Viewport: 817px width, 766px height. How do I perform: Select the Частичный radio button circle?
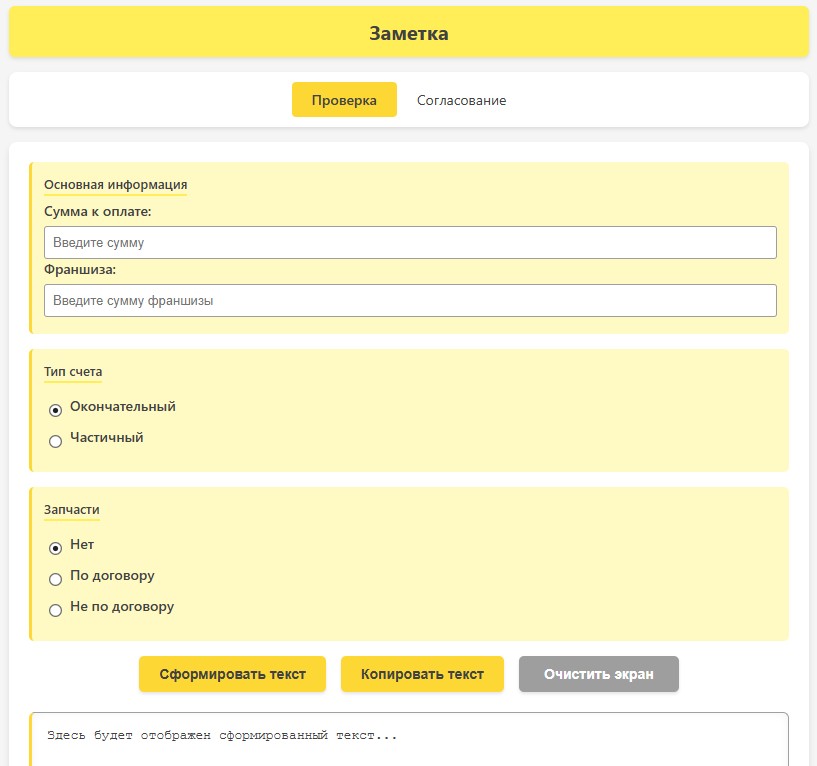(x=56, y=441)
